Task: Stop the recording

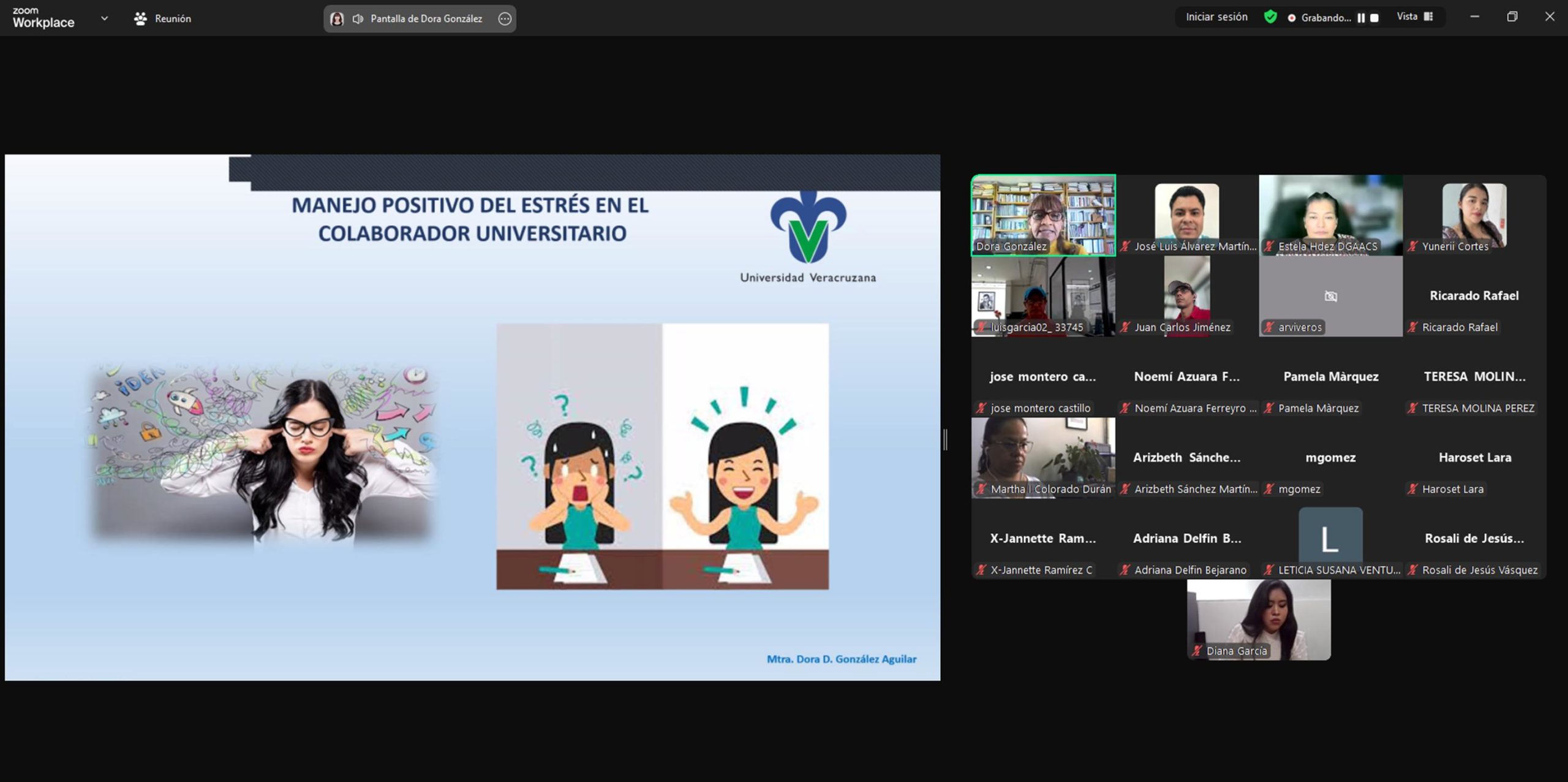Action: point(1374,18)
